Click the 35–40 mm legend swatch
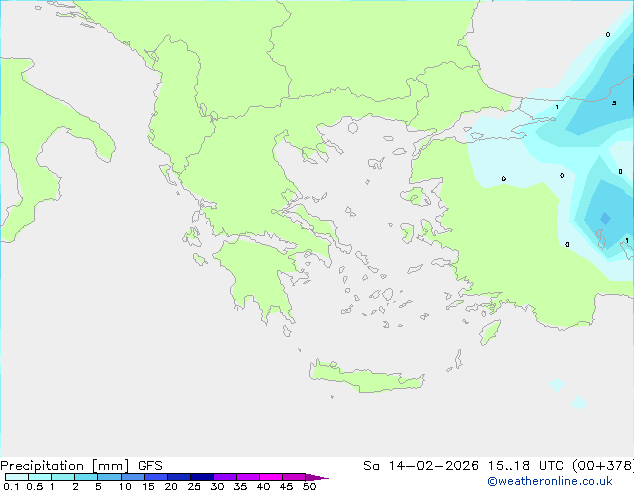 (x=247, y=477)
